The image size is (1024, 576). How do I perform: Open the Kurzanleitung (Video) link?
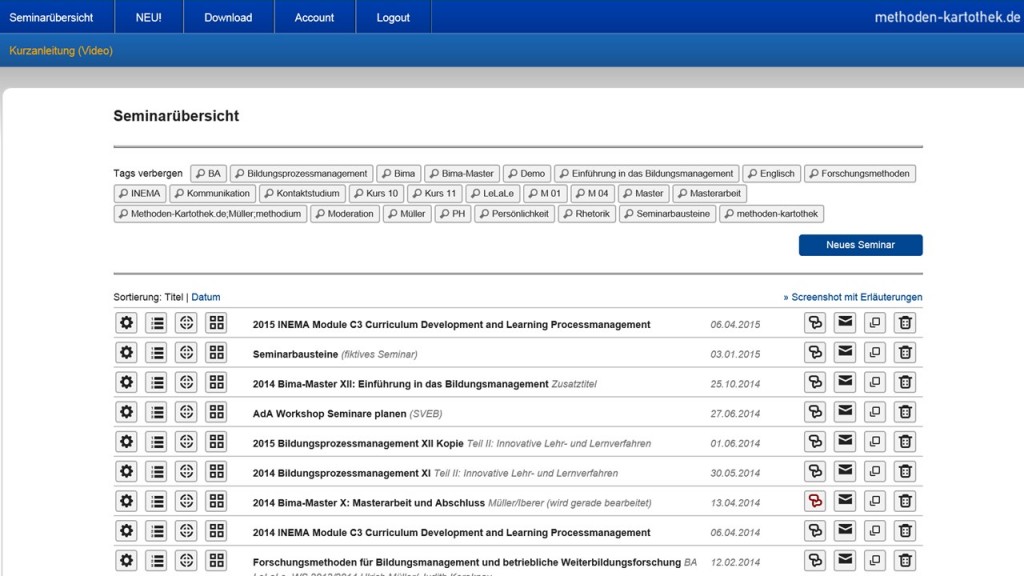point(61,51)
